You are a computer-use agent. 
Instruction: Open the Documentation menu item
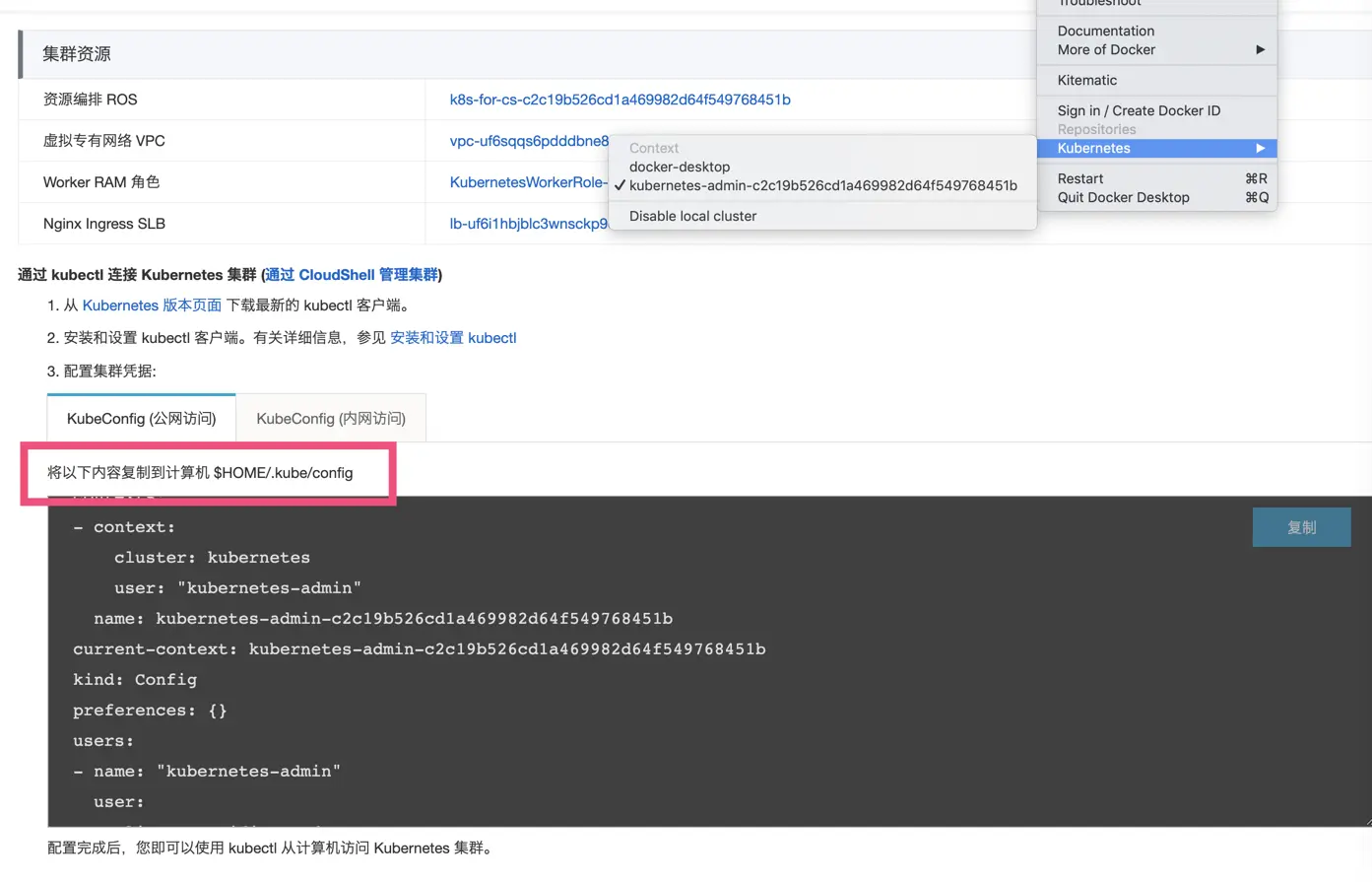click(x=1106, y=31)
